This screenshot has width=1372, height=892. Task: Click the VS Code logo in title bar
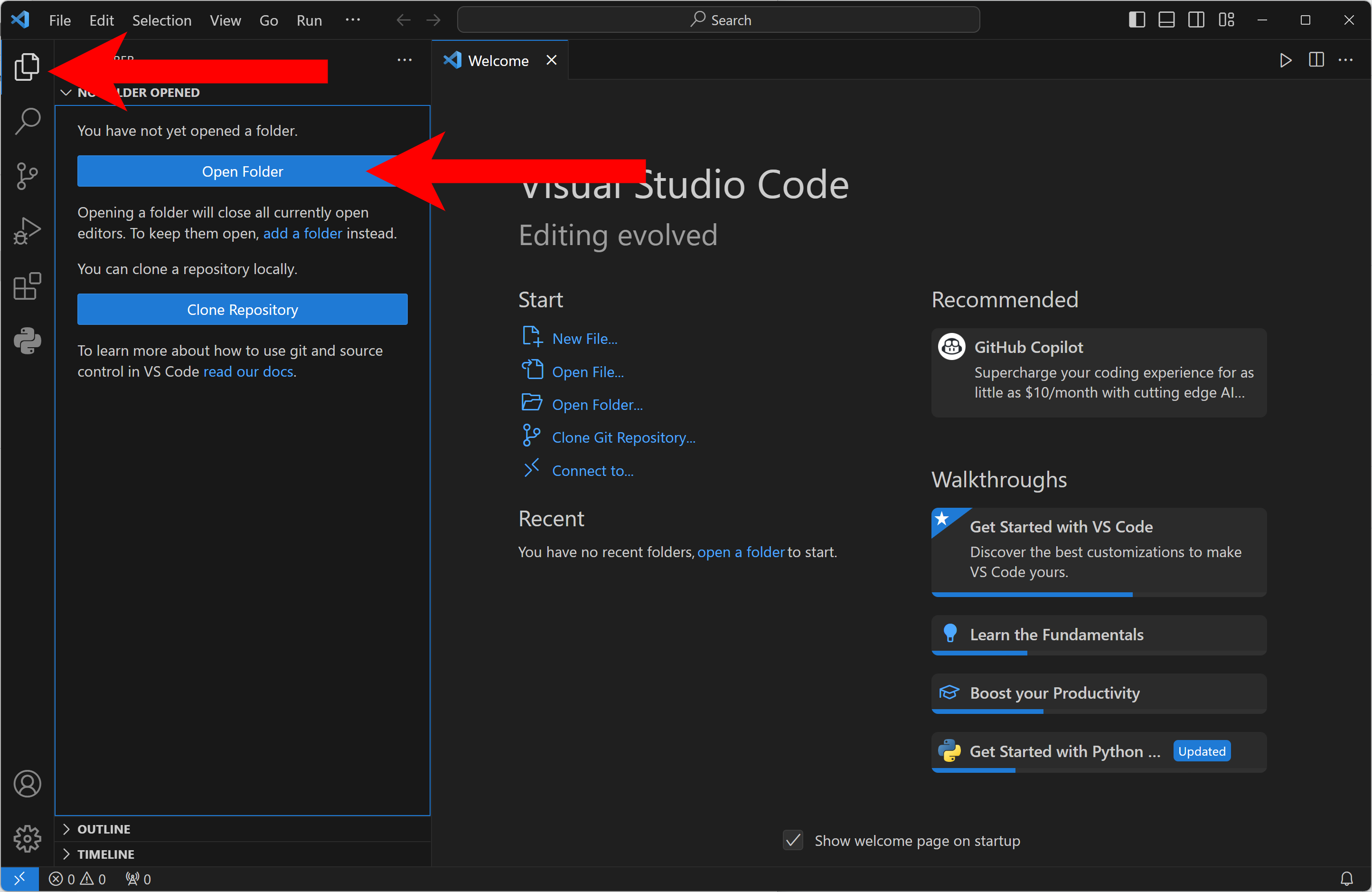[x=20, y=20]
